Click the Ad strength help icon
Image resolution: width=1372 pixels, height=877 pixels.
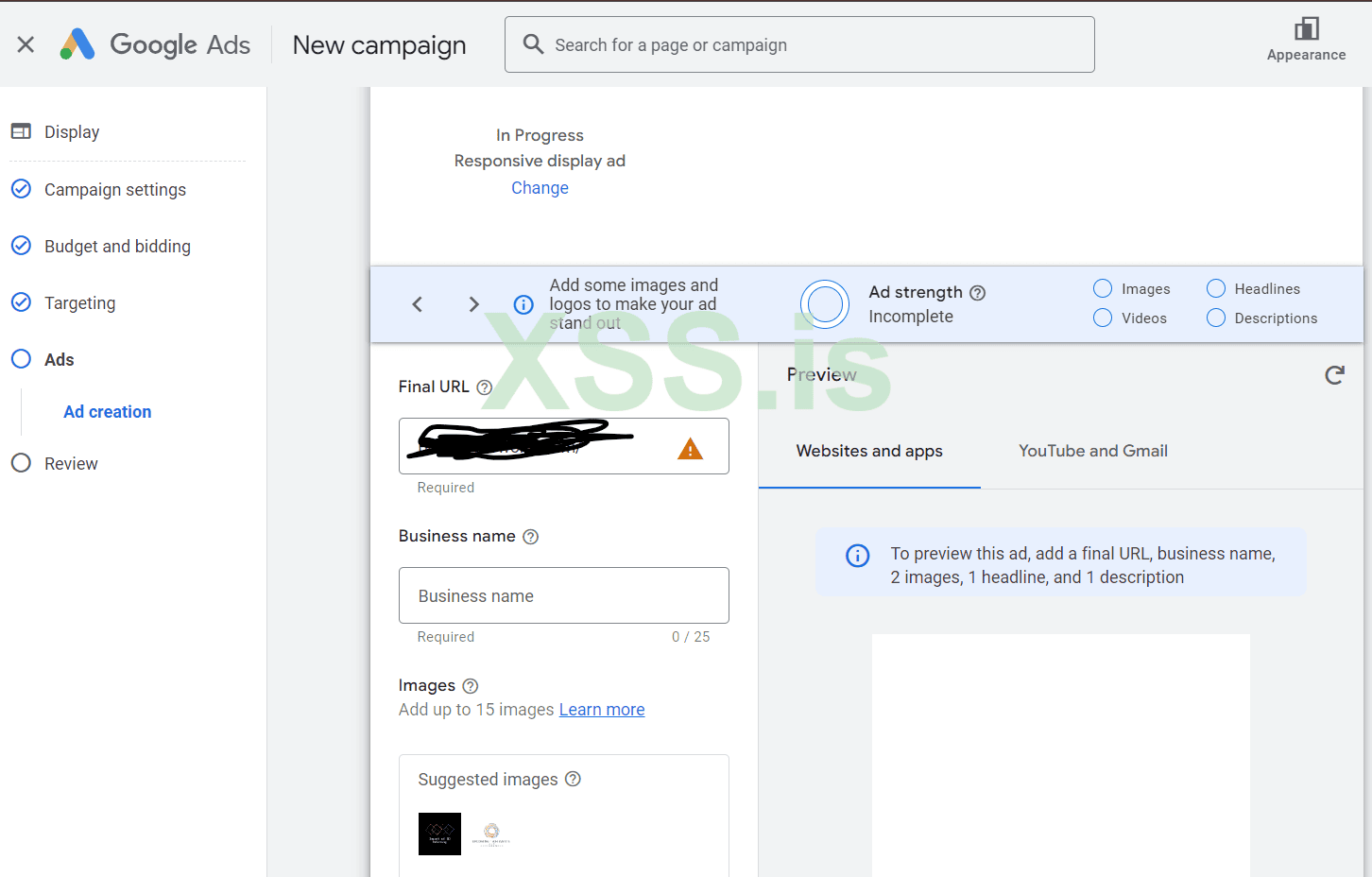978,293
